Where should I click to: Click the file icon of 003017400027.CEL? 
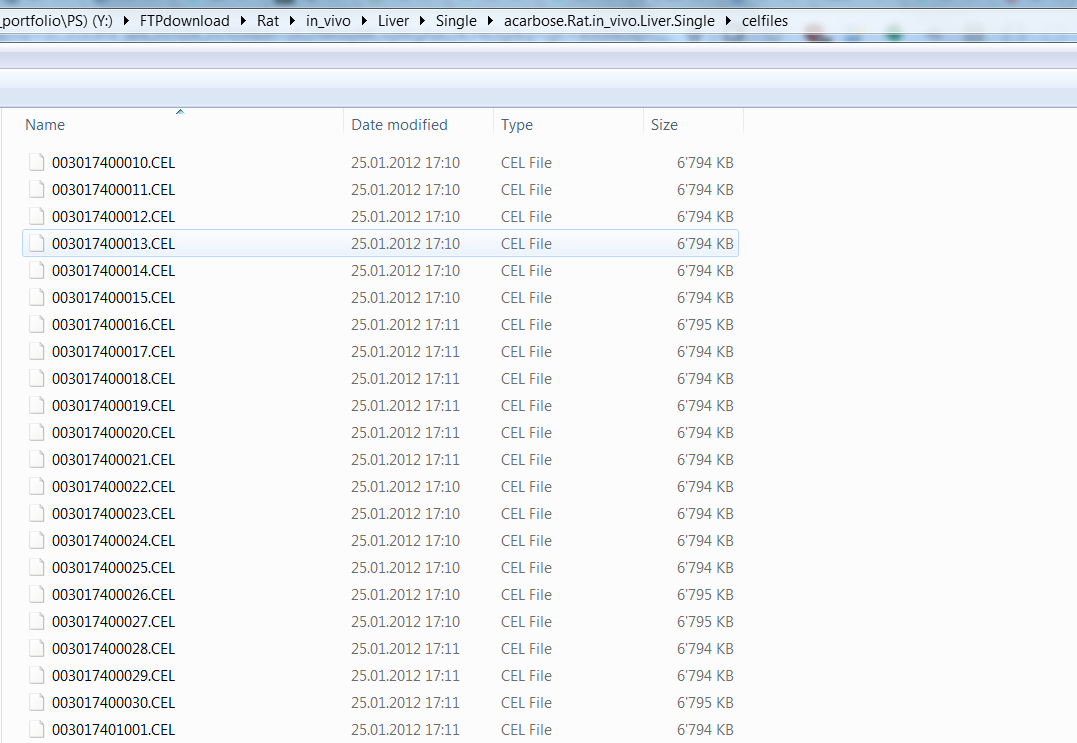[36, 621]
